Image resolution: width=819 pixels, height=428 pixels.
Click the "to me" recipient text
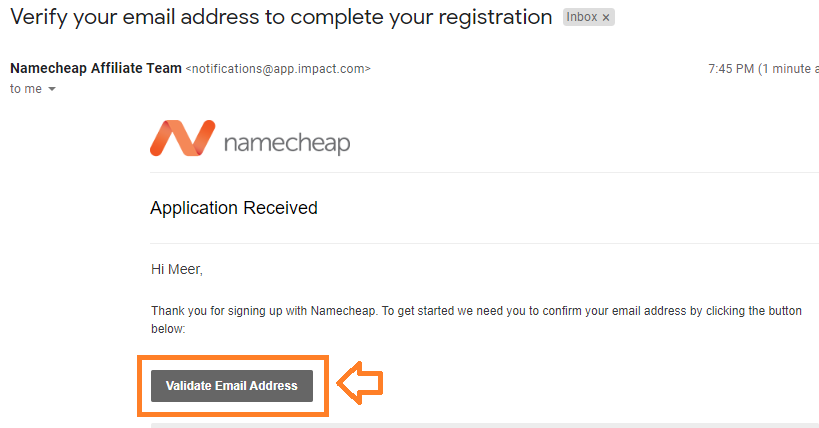26,89
